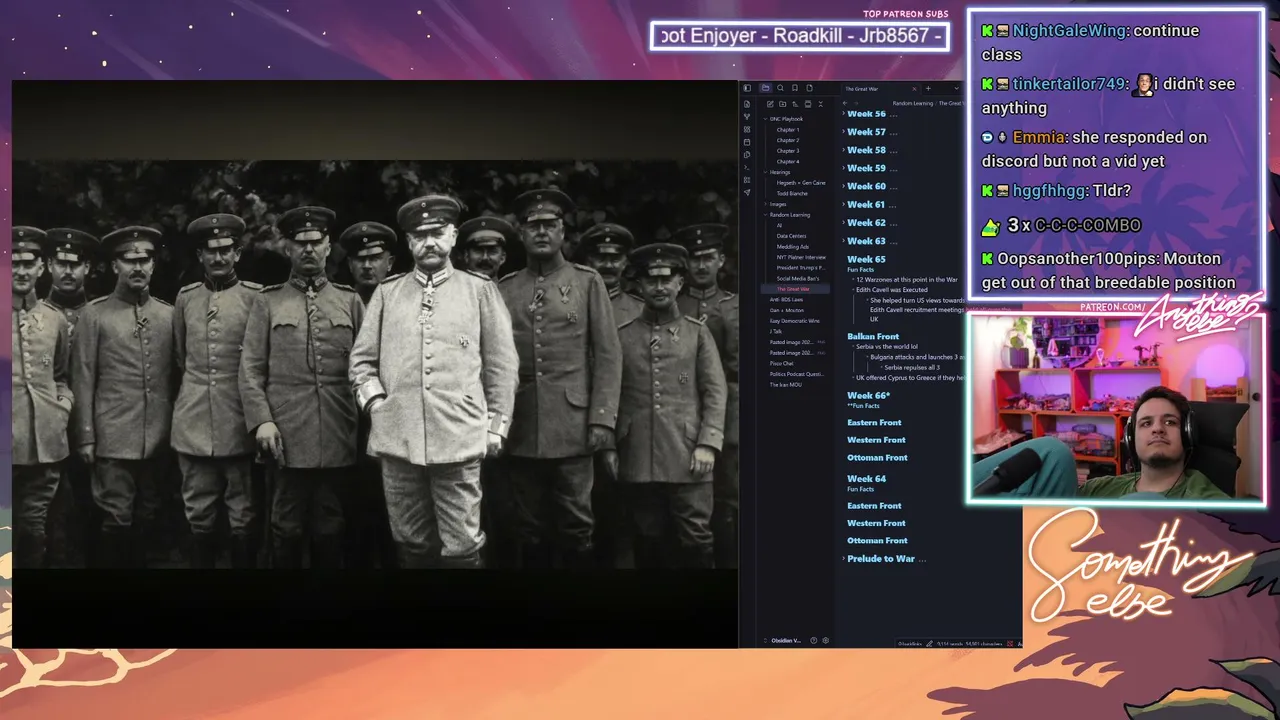
Task: Click the Week 64 heading
Action: (x=866, y=479)
